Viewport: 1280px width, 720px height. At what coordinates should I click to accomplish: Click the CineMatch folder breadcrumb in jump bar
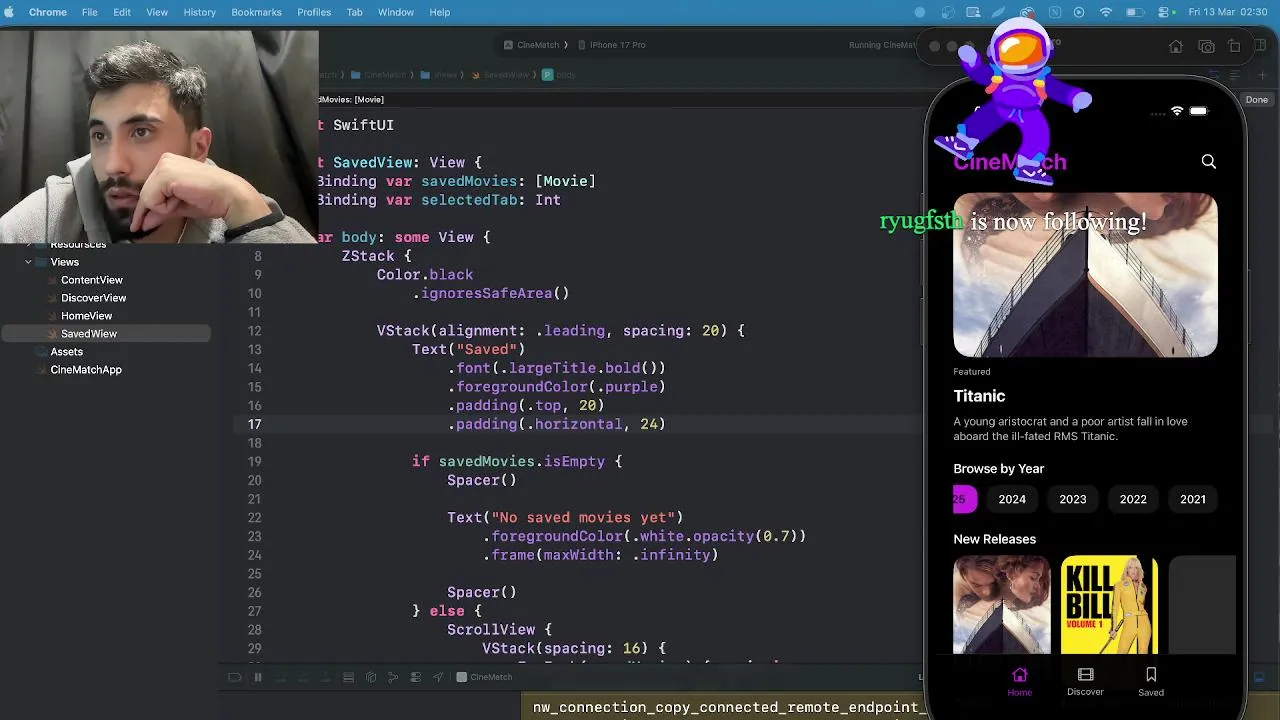click(x=377, y=75)
